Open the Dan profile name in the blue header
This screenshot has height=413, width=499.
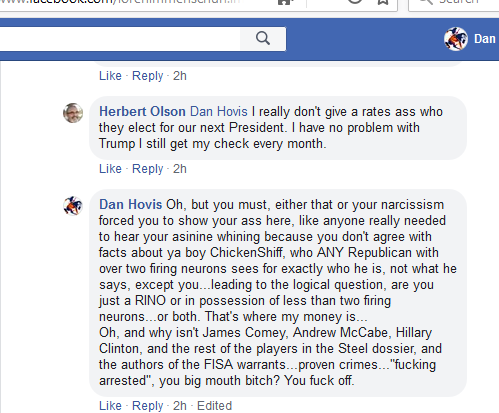click(x=485, y=39)
